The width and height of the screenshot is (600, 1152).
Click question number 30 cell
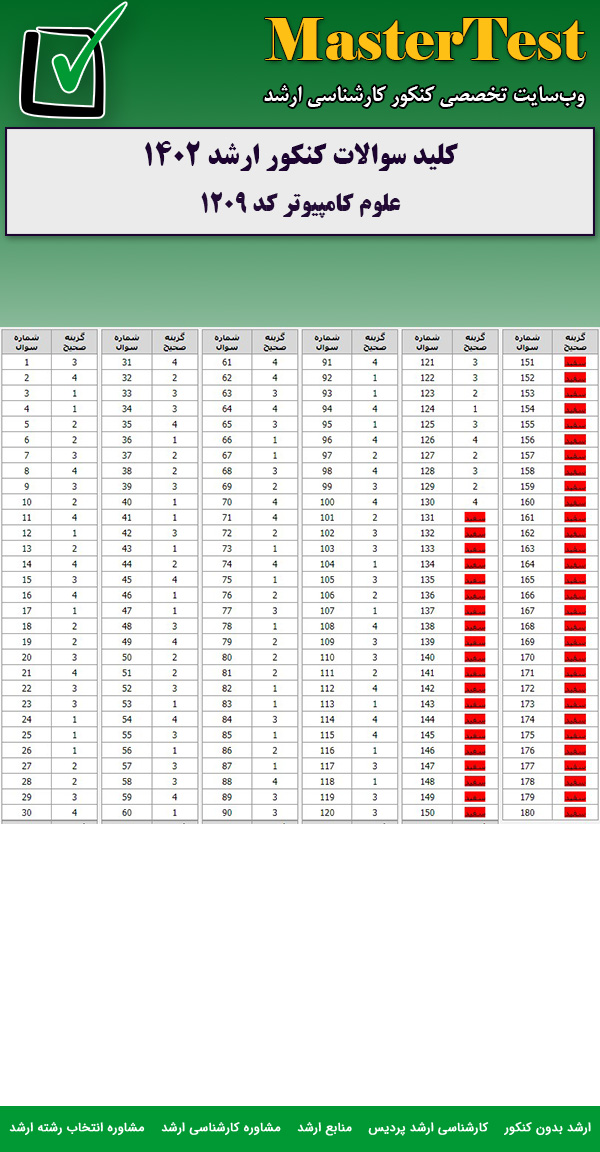(x=26, y=811)
